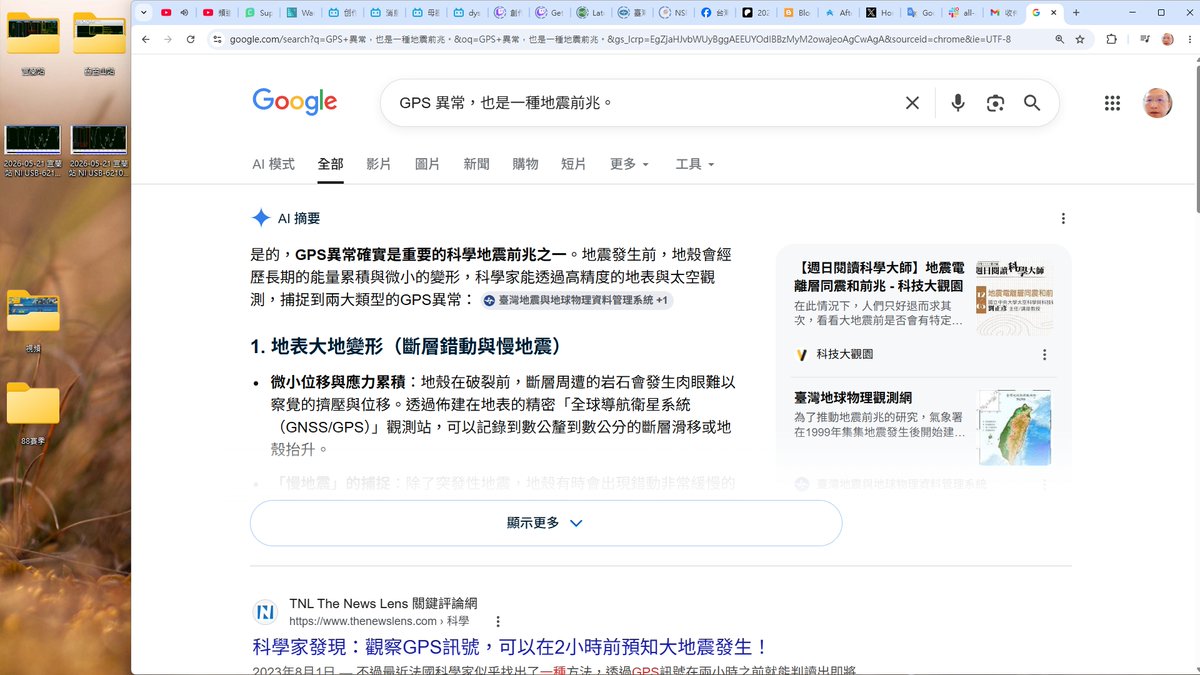Switch to 新聞 results tab

(476, 164)
